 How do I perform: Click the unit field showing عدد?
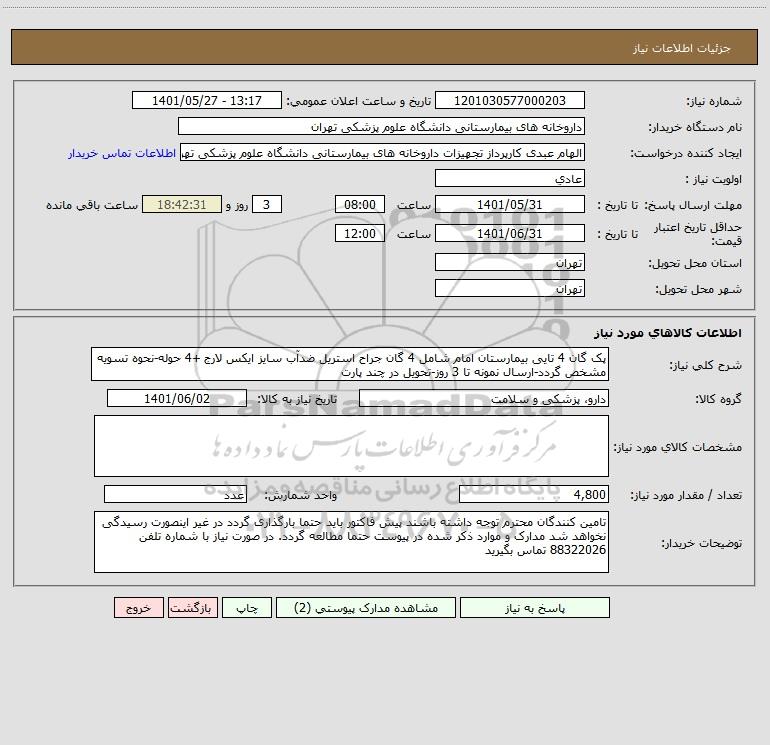175,495
